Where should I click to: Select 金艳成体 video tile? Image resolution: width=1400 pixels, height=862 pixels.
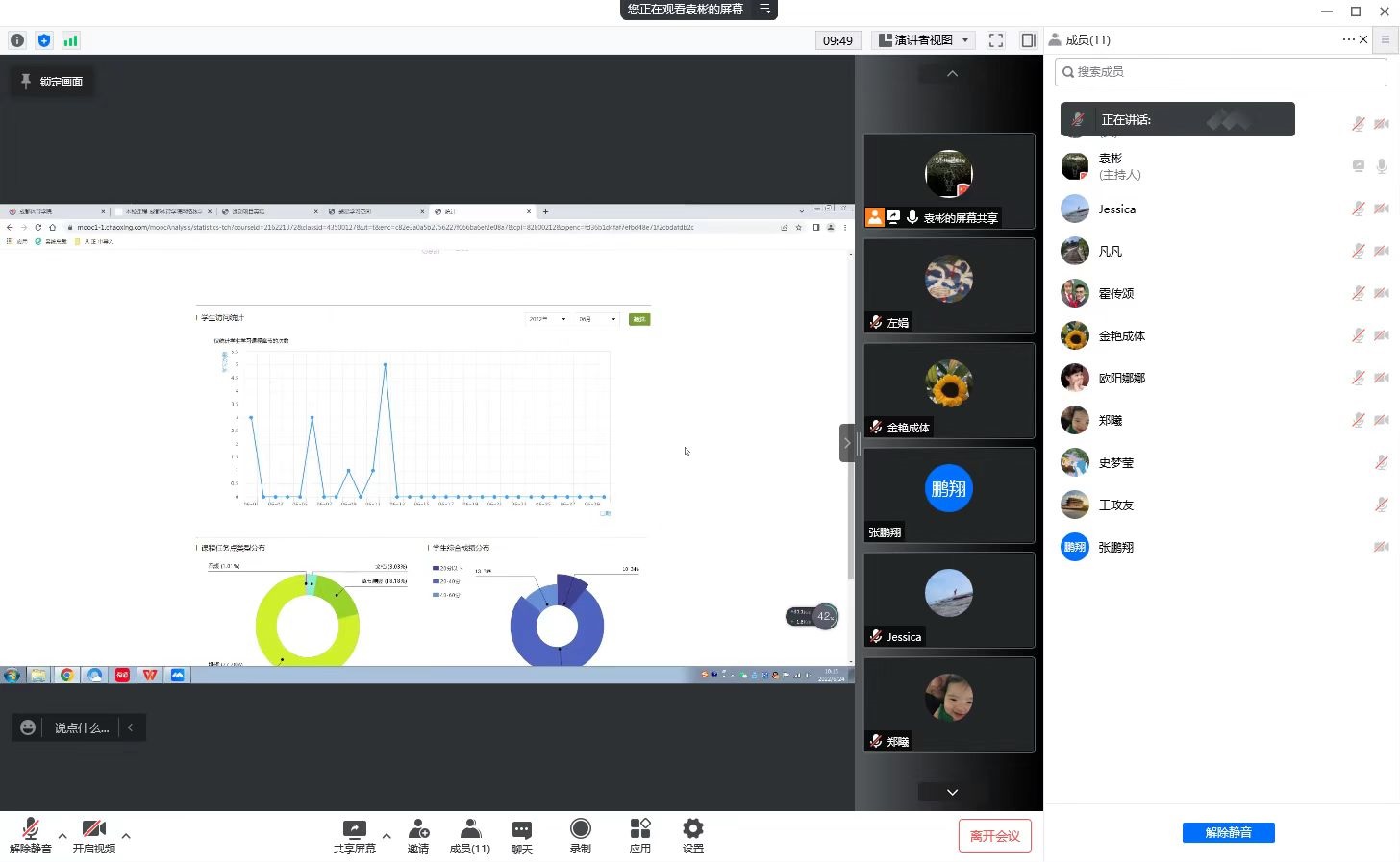pyautogui.click(x=949, y=390)
